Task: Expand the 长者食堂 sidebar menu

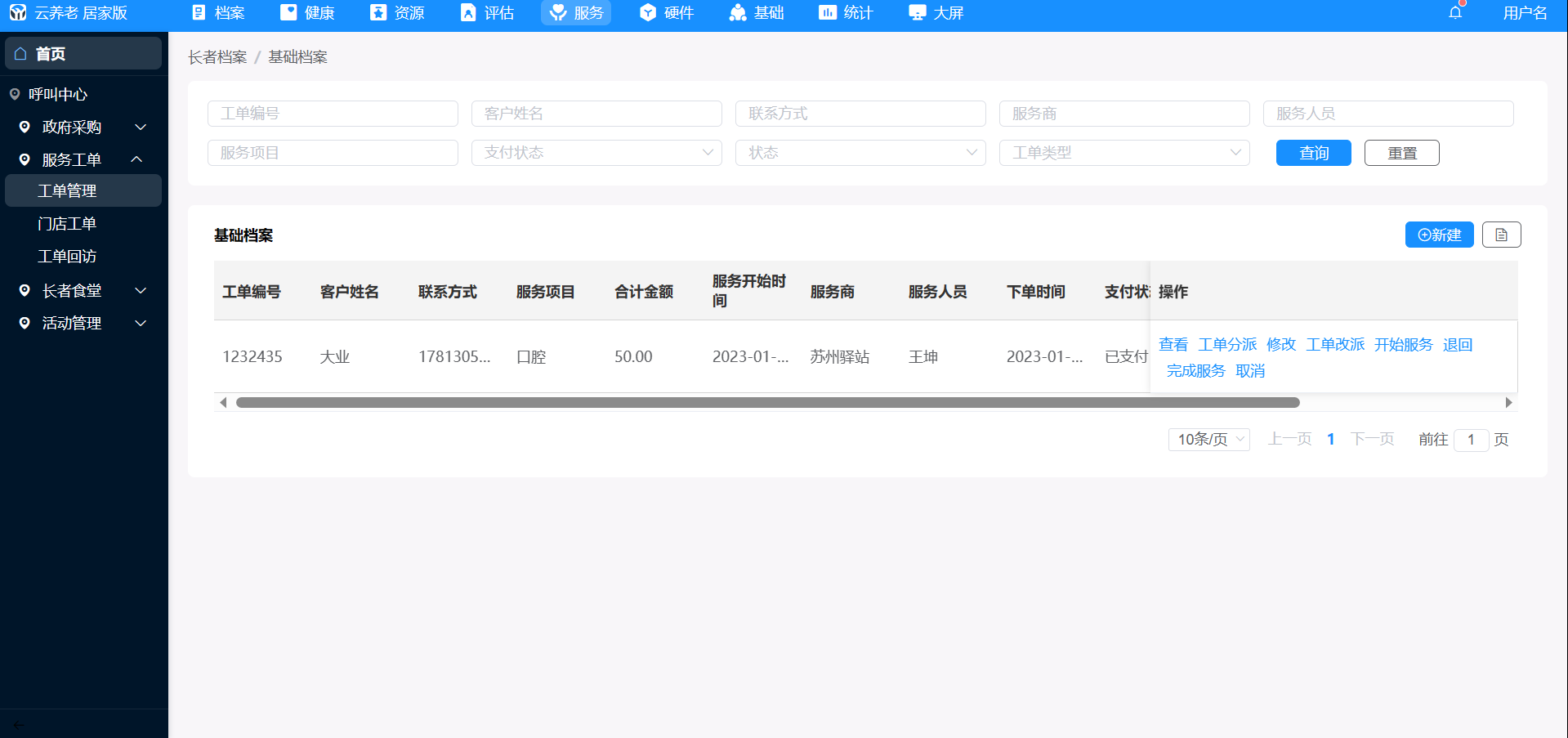Action: (x=83, y=291)
